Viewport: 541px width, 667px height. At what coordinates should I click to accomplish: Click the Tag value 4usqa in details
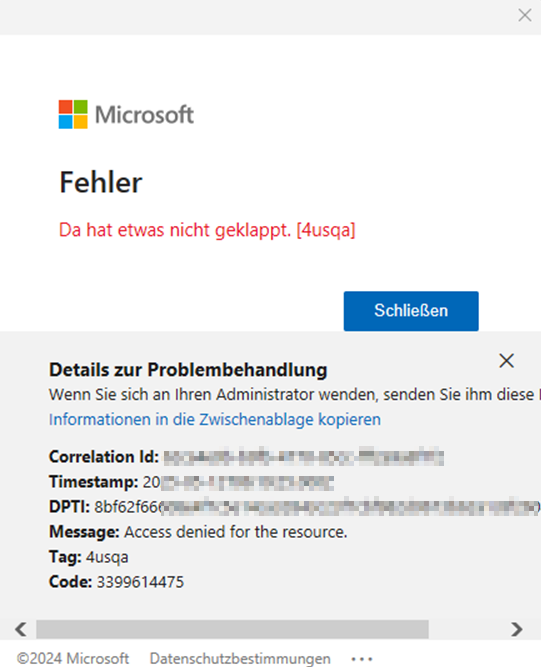pyautogui.click(x=107, y=557)
